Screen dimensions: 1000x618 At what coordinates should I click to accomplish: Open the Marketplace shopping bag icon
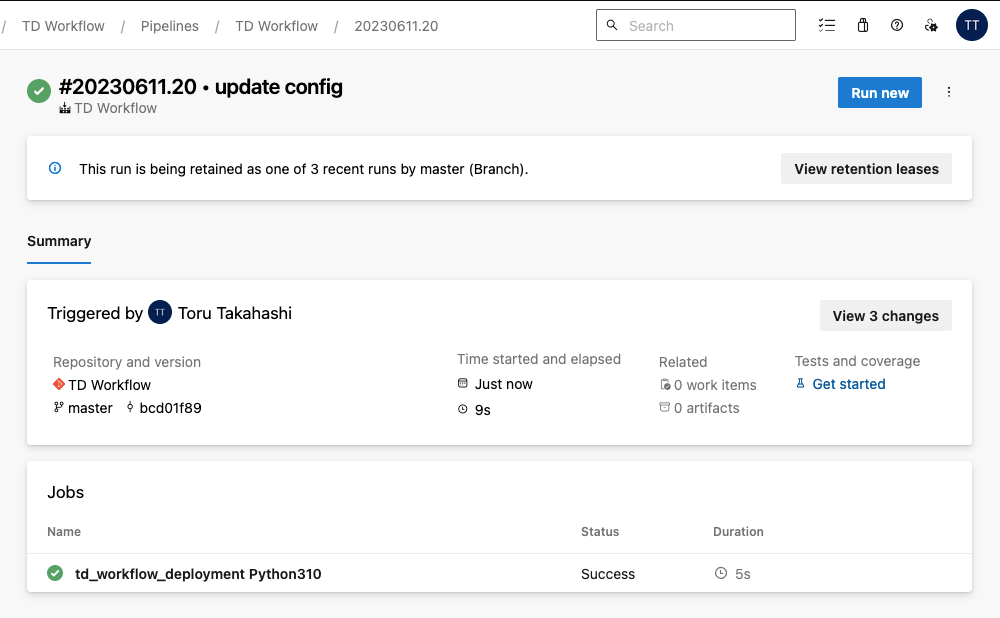click(862, 26)
